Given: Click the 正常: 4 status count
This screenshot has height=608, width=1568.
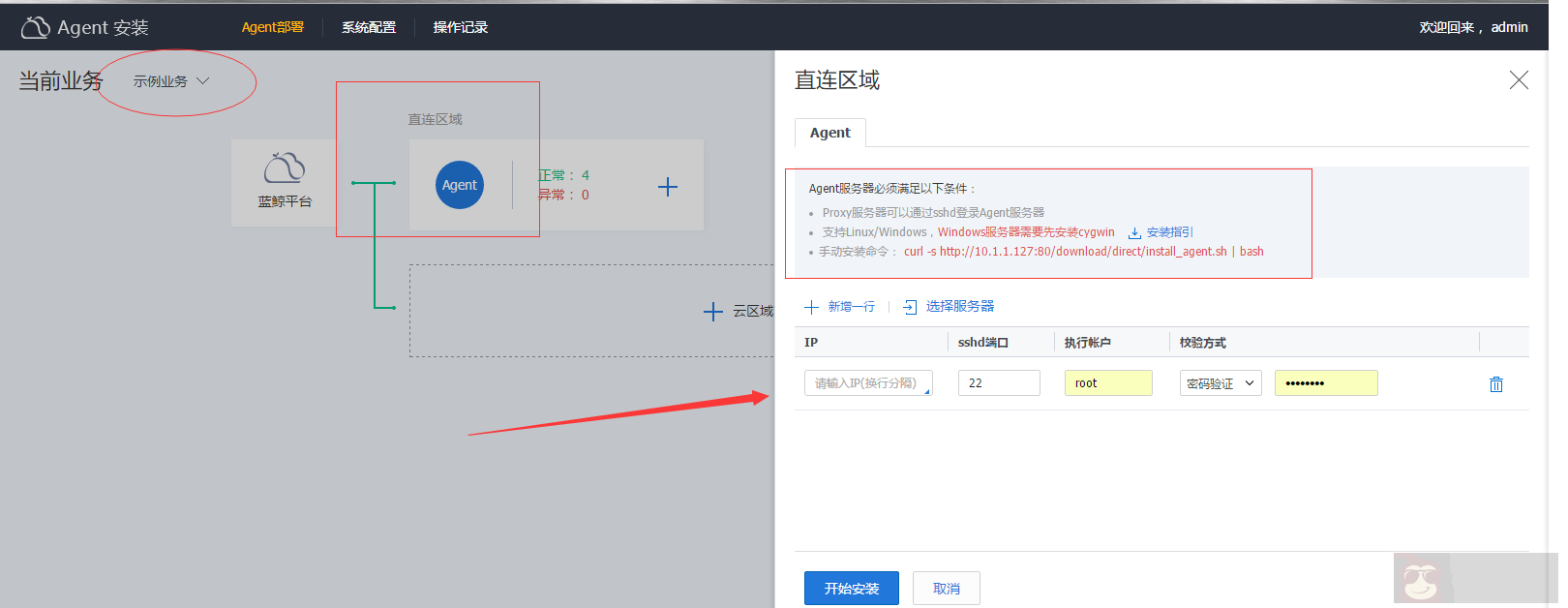Looking at the screenshot, I should (563, 175).
